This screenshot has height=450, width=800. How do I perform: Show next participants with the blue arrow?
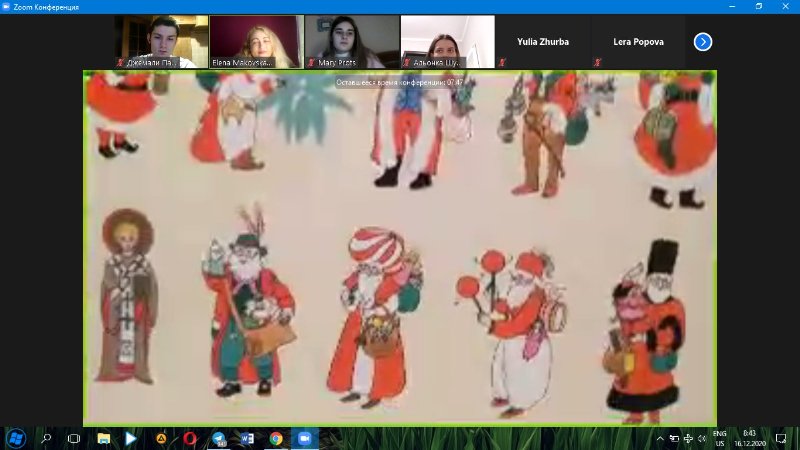click(703, 42)
